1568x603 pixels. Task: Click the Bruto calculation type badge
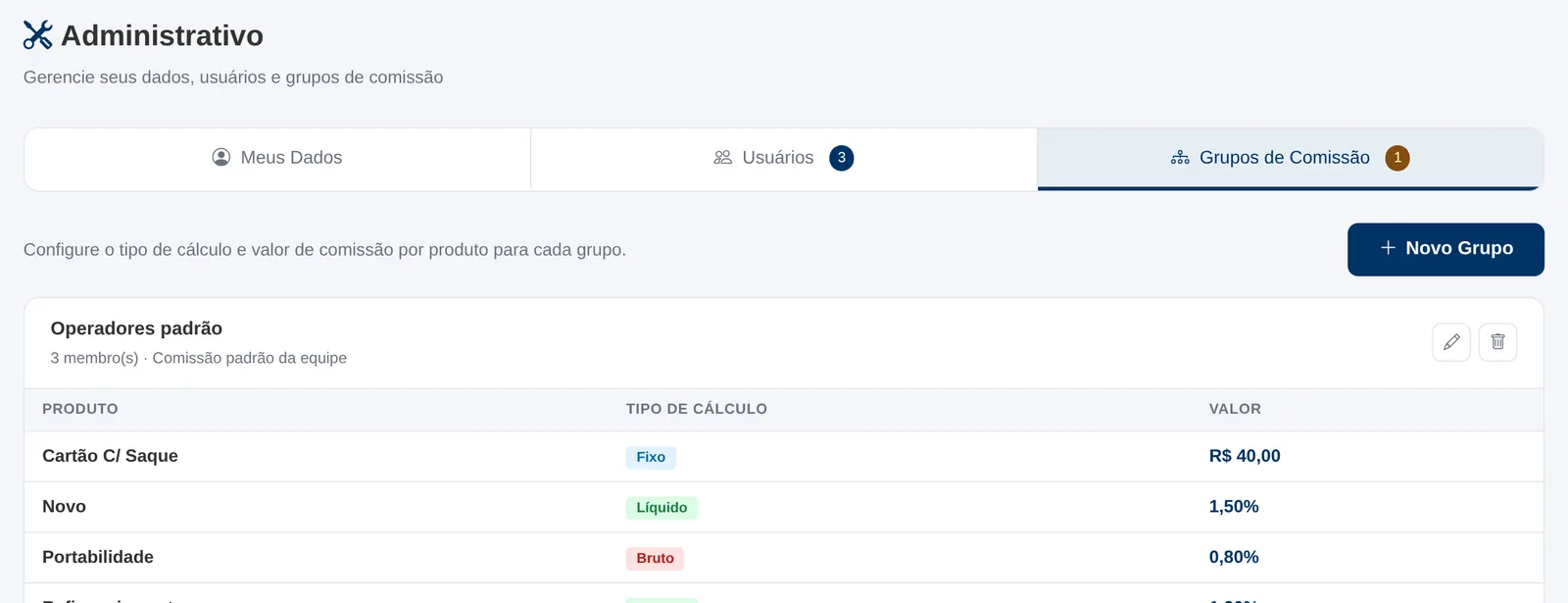(x=655, y=559)
